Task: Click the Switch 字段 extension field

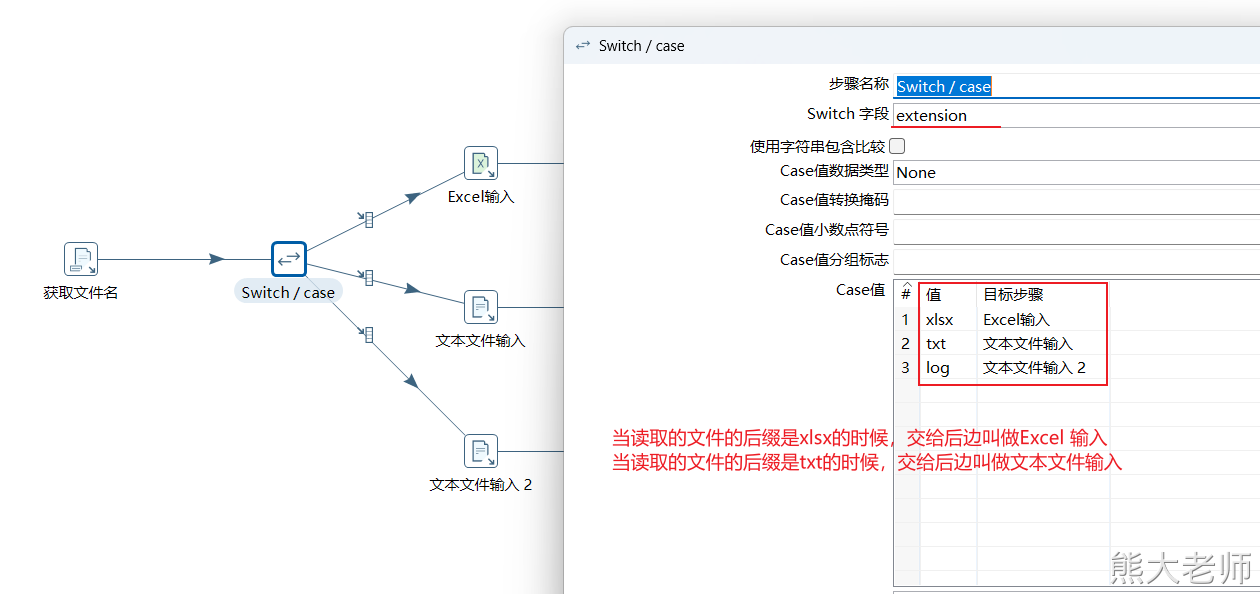Action: tap(1077, 115)
